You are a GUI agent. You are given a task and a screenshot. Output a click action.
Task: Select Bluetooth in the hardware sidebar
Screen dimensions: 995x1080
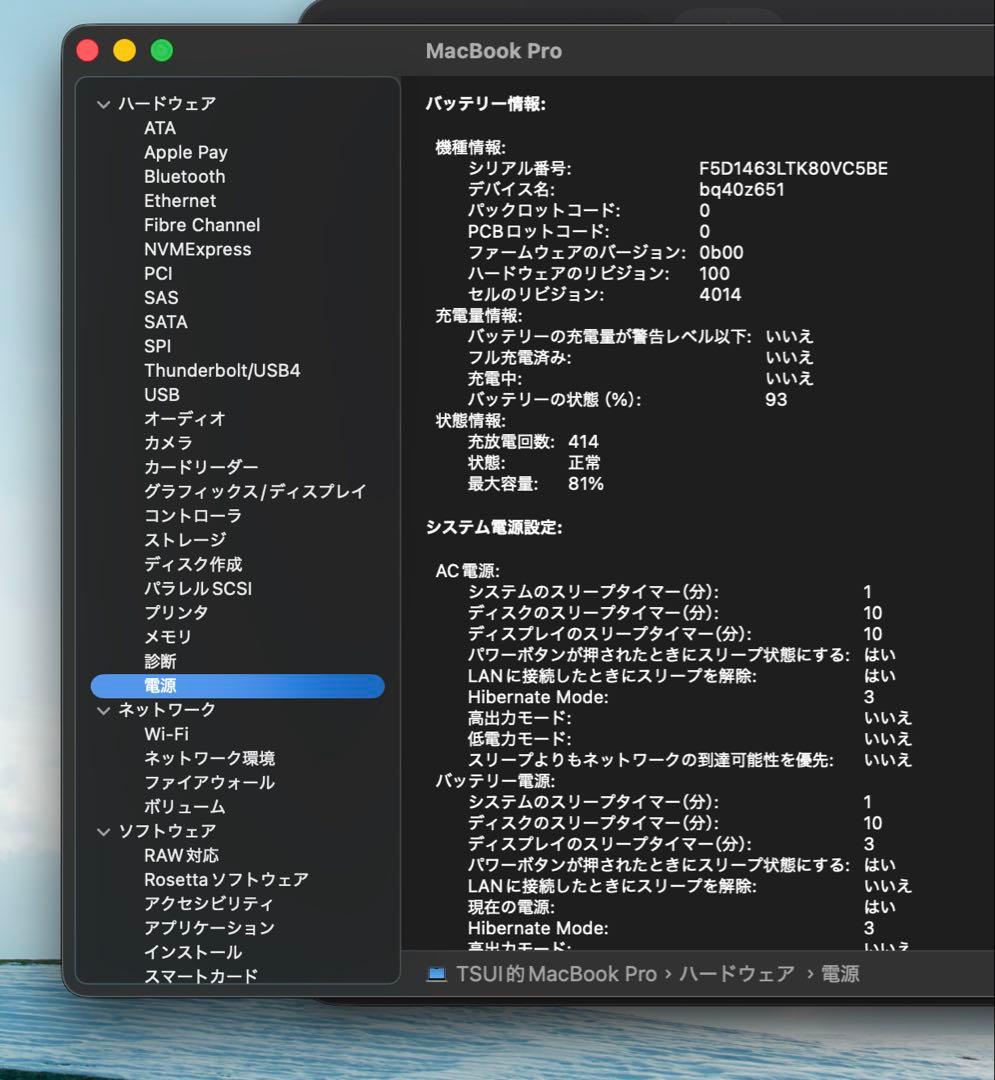pos(185,176)
